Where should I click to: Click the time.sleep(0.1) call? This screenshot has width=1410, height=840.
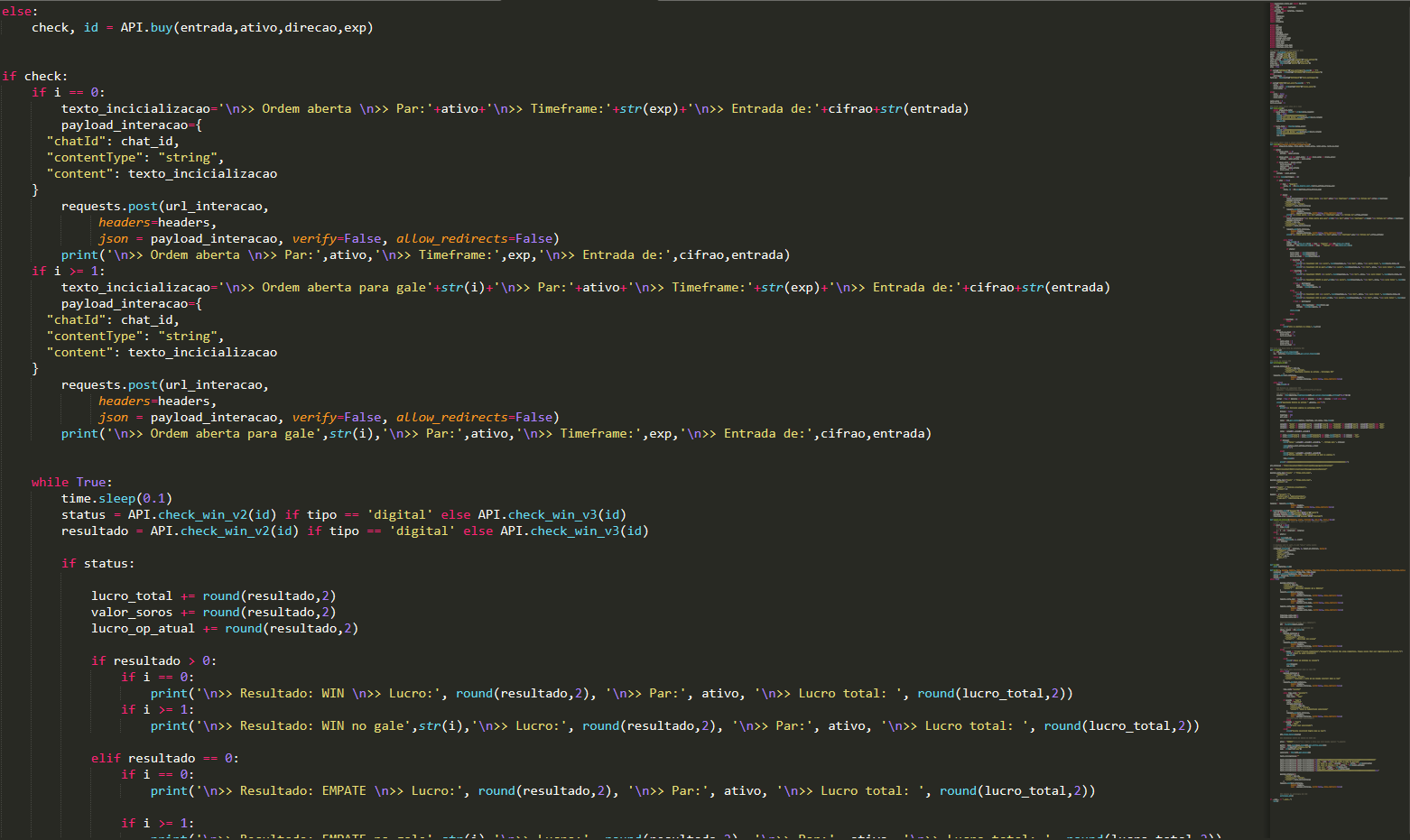(116, 499)
